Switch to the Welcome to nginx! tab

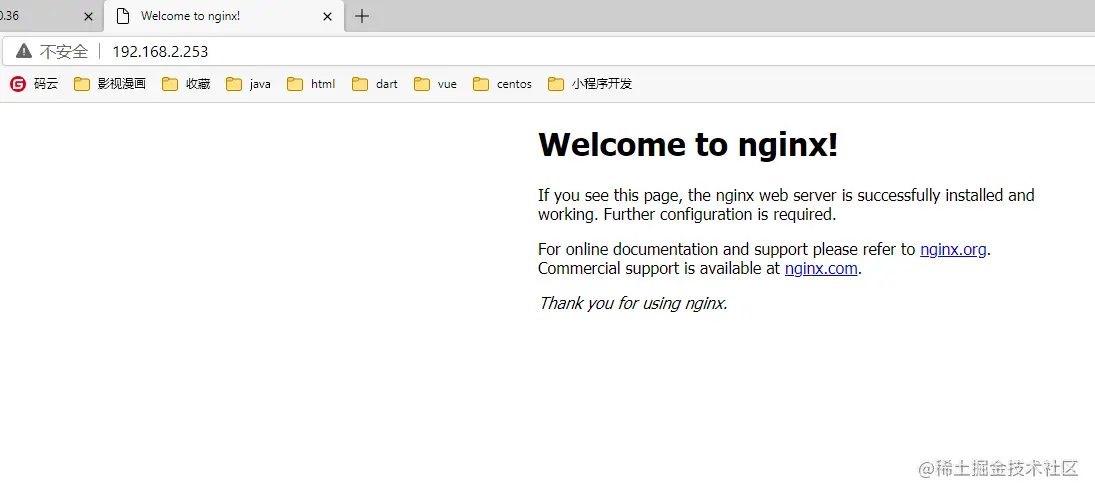(223, 16)
